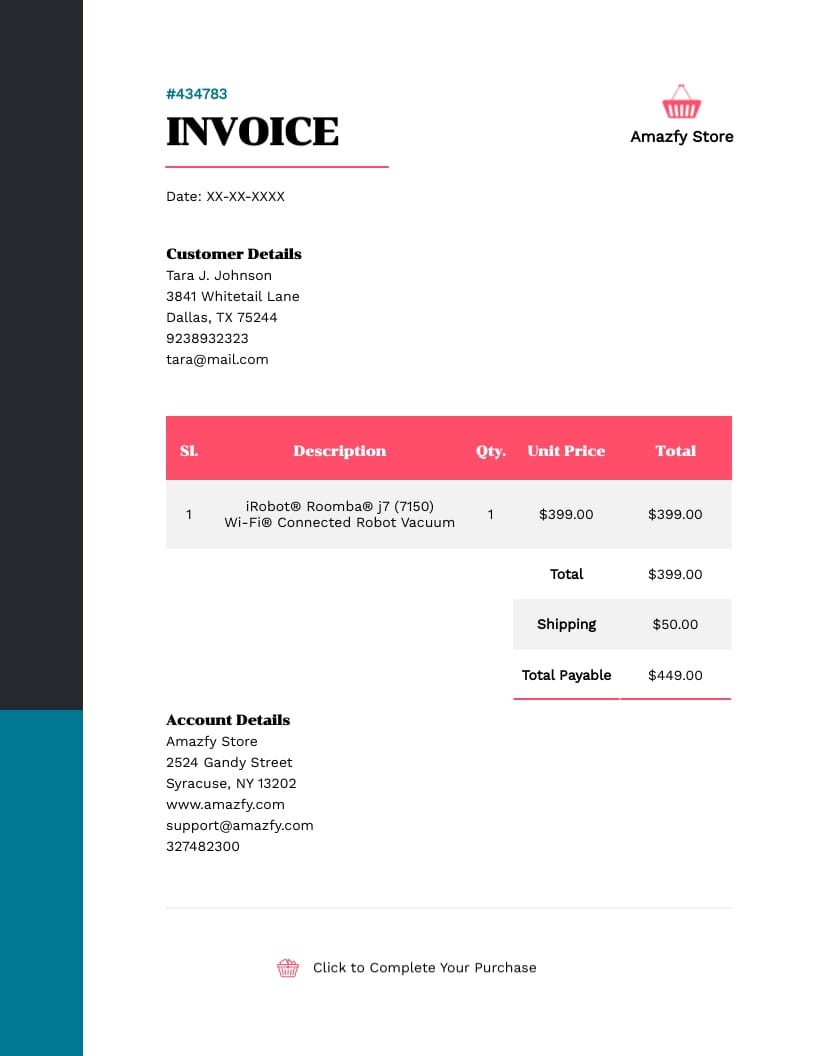Click the Shipping label
The image size is (816, 1056).
[x=566, y=624]
